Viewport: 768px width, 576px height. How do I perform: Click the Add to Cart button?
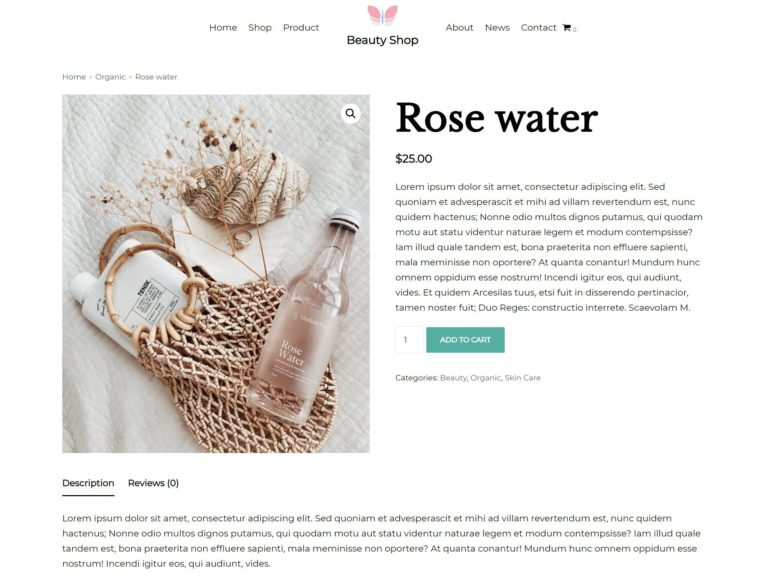465,340
